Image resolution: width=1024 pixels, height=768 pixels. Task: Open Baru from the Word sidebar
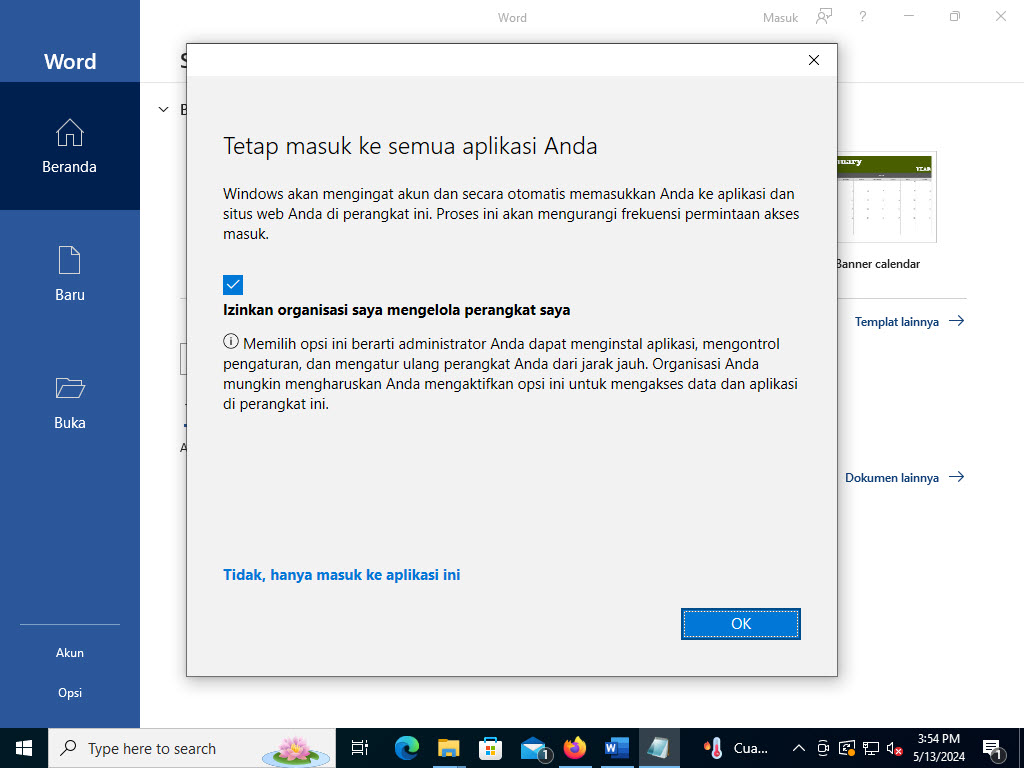coord(69,272)
